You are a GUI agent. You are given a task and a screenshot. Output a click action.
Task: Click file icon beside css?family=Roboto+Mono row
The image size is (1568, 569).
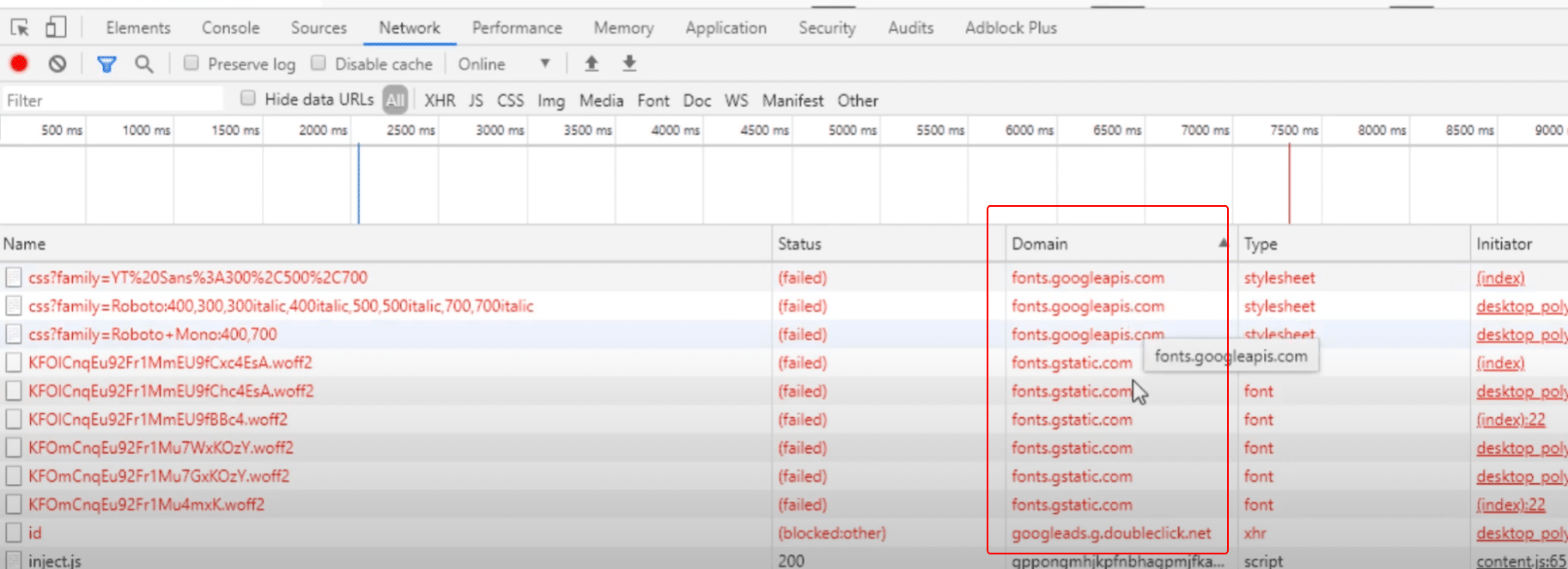[x=14, y=334]
